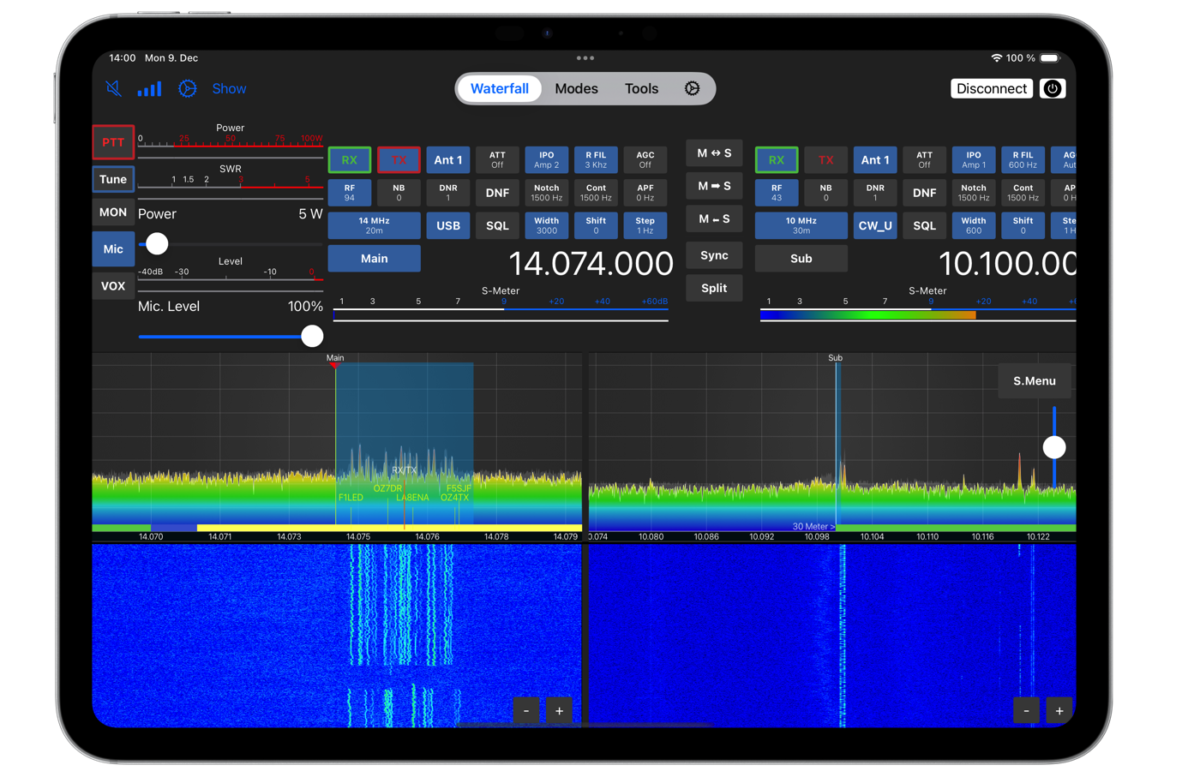
Task: Open the CW_U mode selector on sub receiver
Action: coord(875,225)
